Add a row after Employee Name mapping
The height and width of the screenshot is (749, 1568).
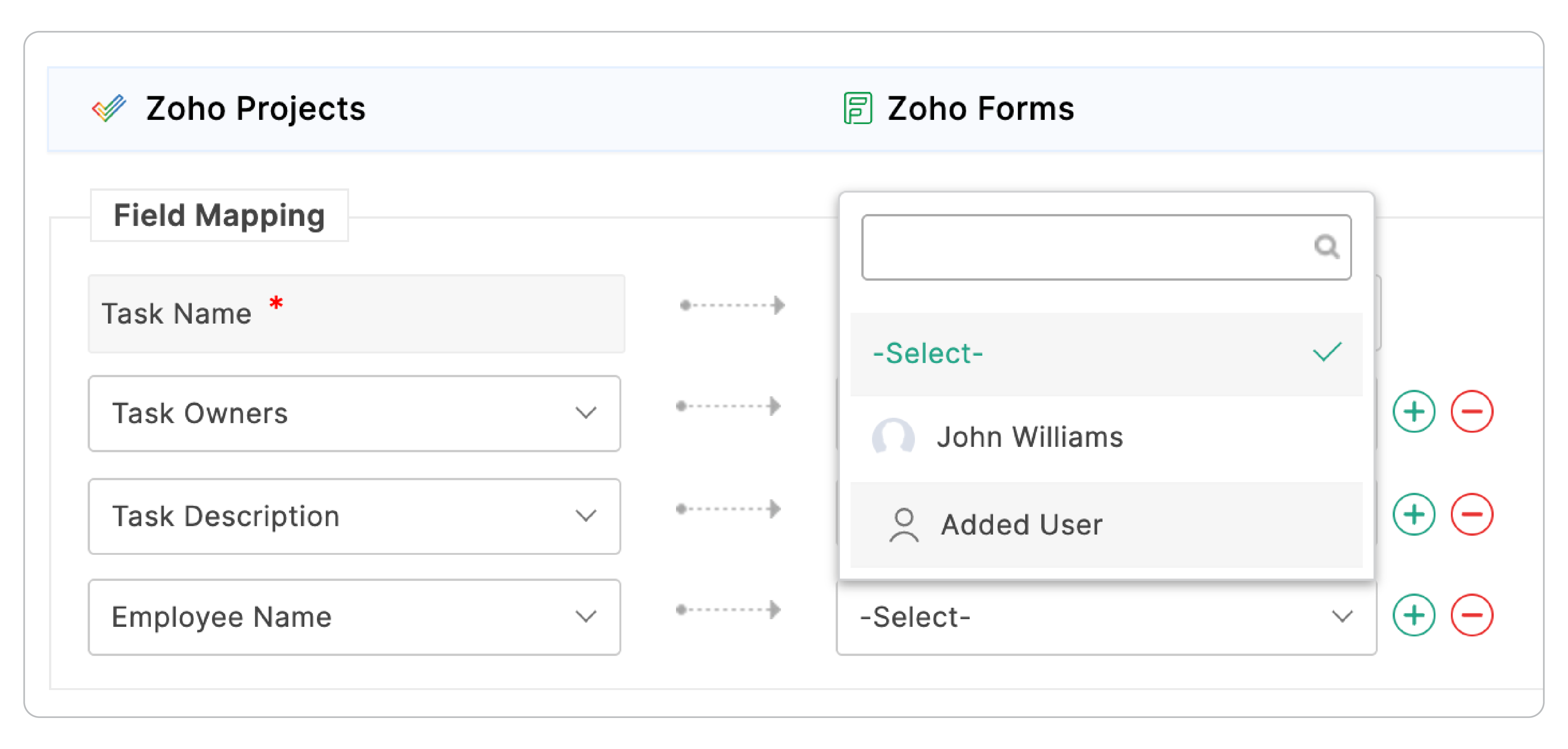tap(1413, 616)
